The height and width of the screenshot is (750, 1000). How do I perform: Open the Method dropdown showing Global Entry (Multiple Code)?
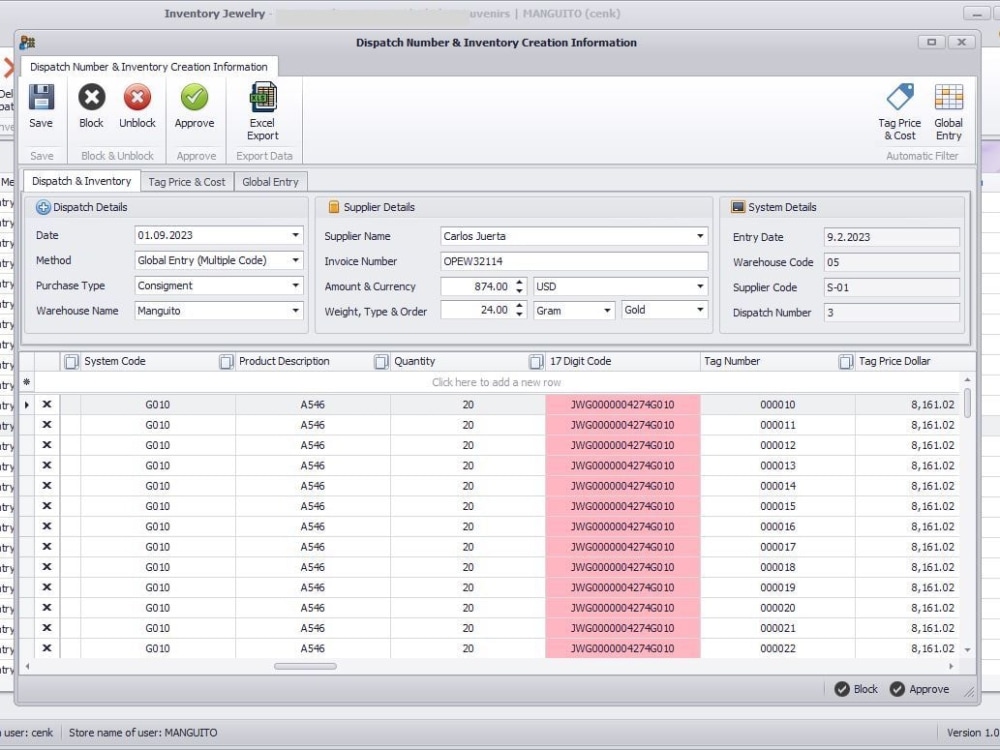[296, 260]
